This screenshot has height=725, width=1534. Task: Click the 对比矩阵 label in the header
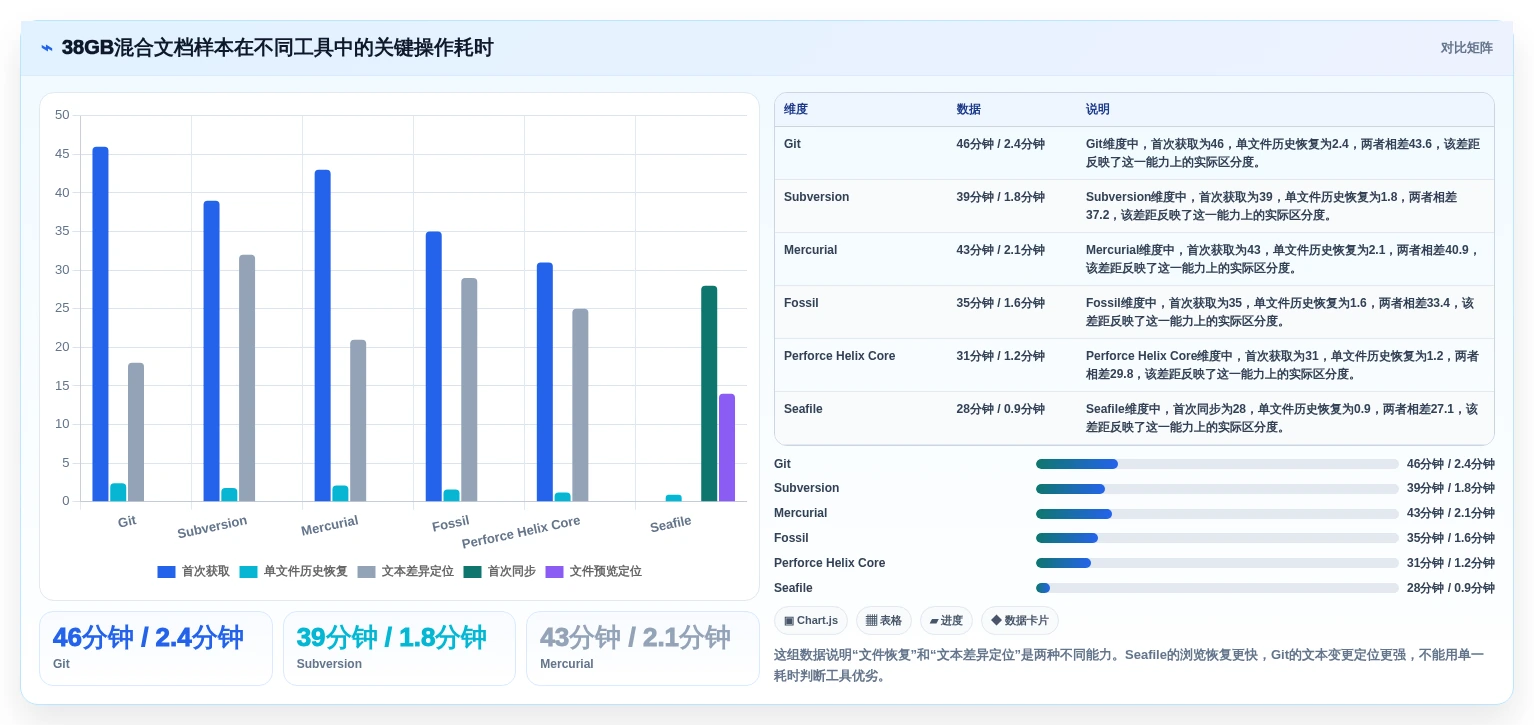point(1466,48)
